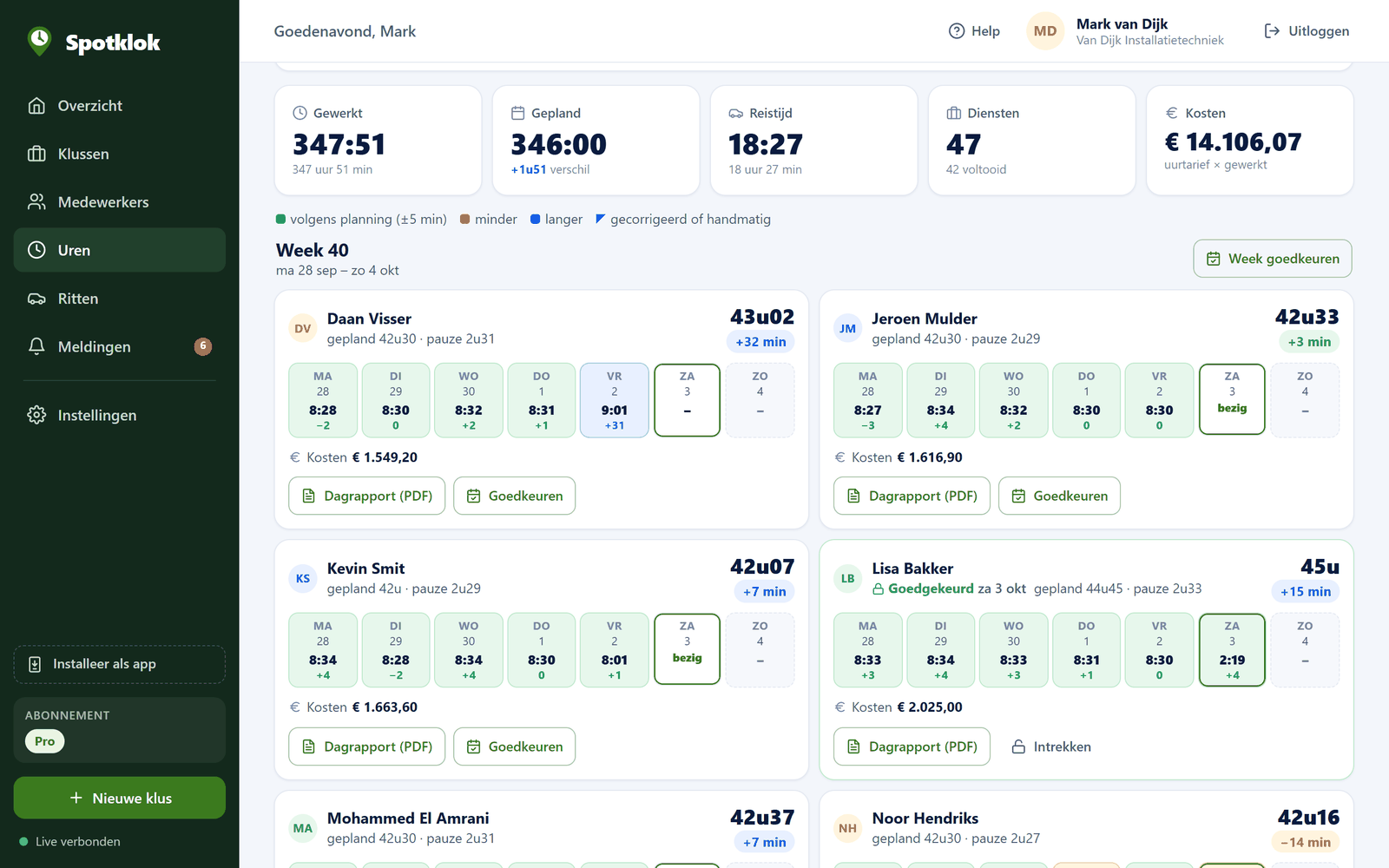The width and height of the screenshot is (1389, 868).
Task: Click the Goedgekeurd lock icon for Lisa Bakker
Action: point(878,589)
